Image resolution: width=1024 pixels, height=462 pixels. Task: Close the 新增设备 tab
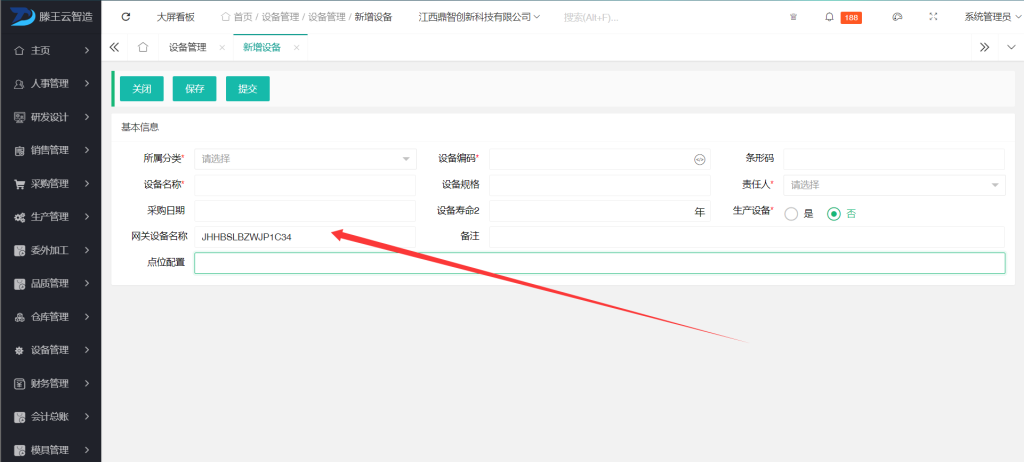pos(297,48)
